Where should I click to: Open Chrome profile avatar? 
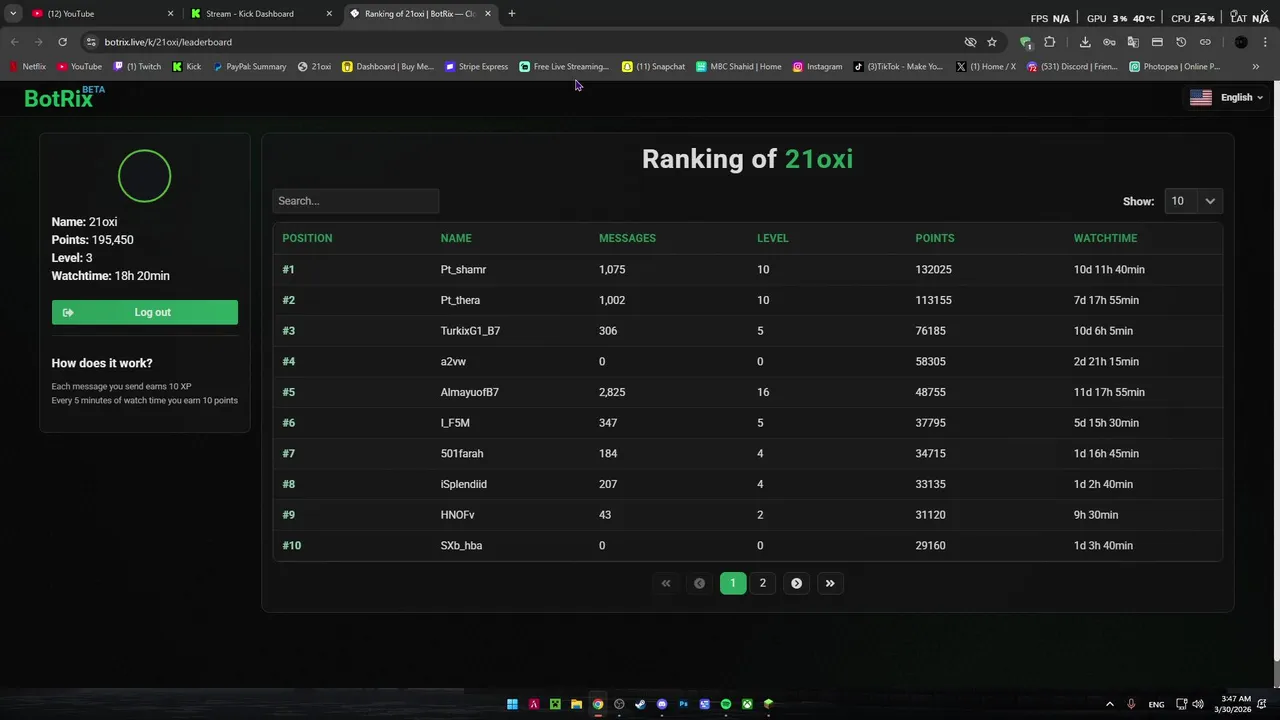pyautogui.click(x=1241, y=42)
